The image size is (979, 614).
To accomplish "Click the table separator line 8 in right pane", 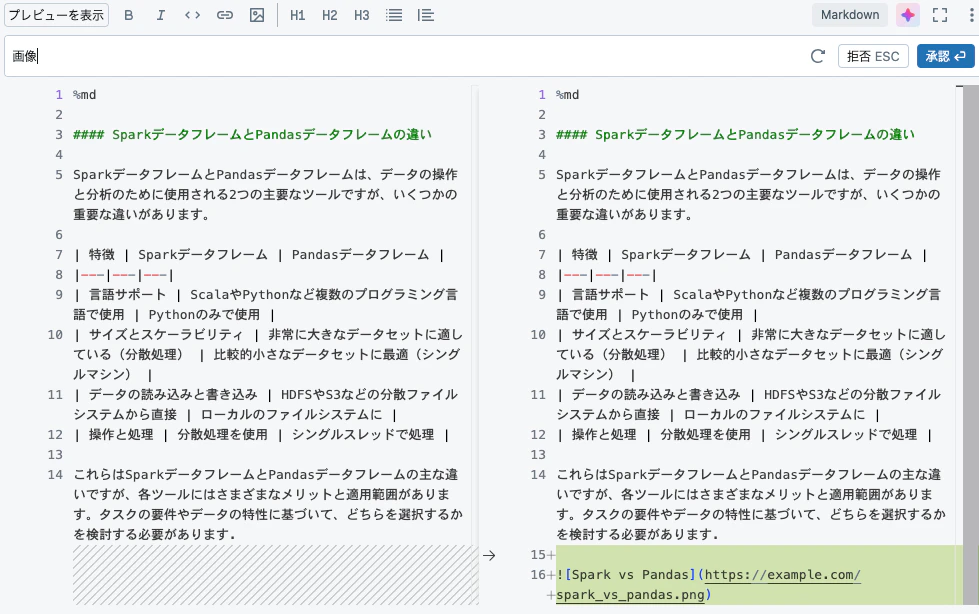I will click(606, 275).
